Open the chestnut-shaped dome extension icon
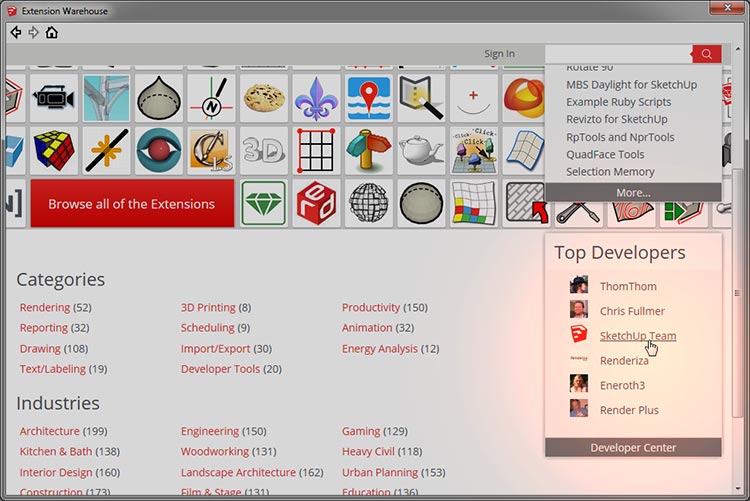This screenshot has width=750, height=501. [x=159, y=98]
